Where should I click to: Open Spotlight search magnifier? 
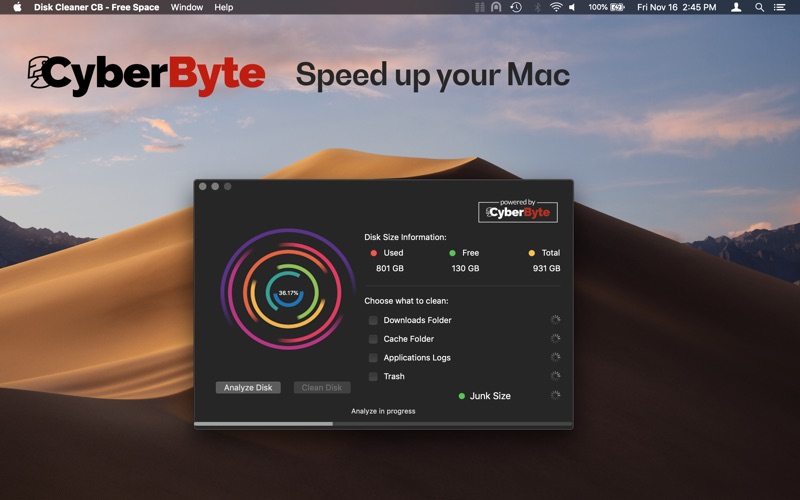(x=759, y=7)
